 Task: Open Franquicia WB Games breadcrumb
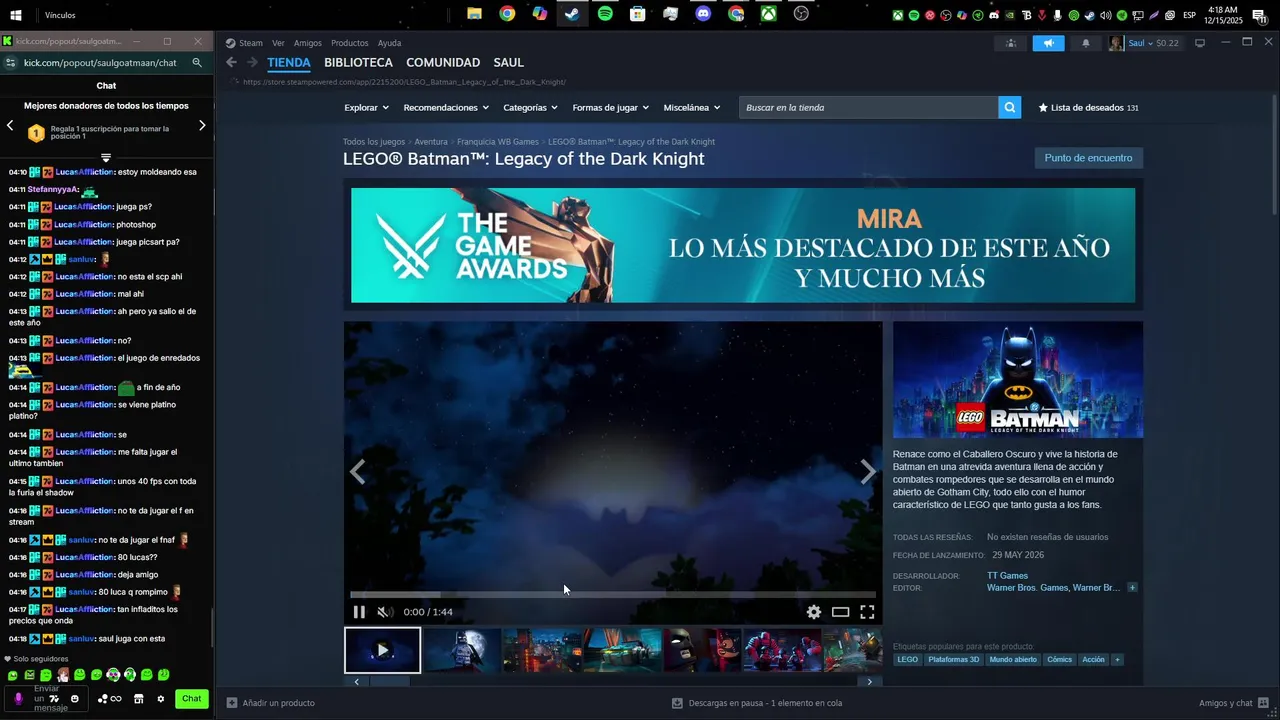coord(498,142)
